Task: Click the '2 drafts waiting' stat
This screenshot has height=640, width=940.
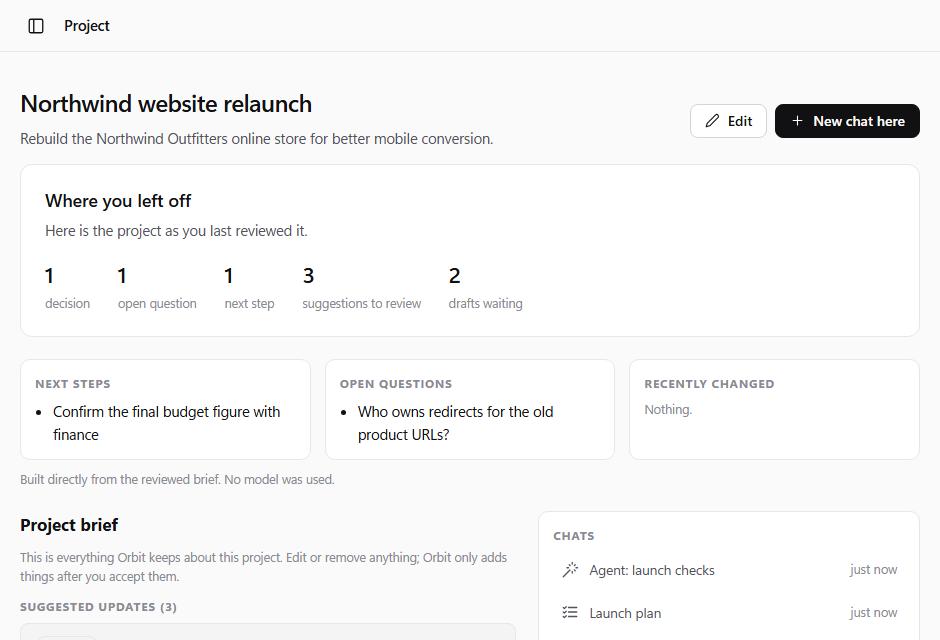Action: point(486,288)
